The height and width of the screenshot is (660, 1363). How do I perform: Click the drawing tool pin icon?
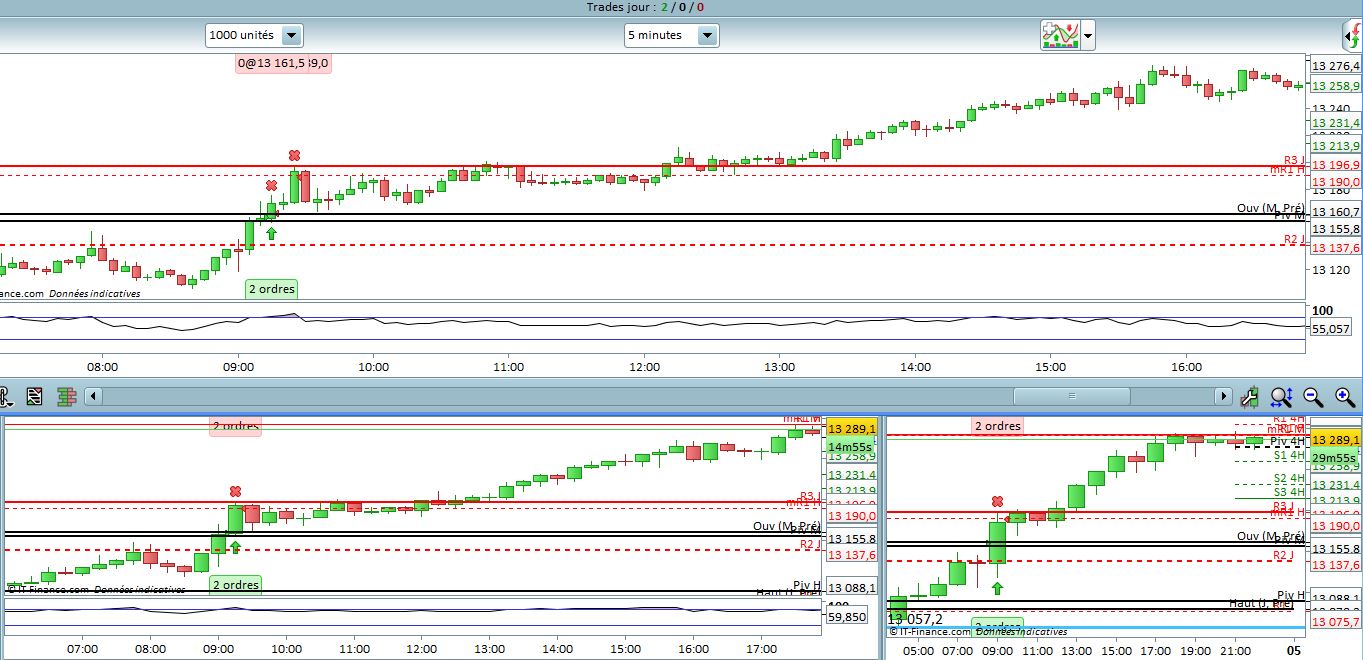click(5, 396)
